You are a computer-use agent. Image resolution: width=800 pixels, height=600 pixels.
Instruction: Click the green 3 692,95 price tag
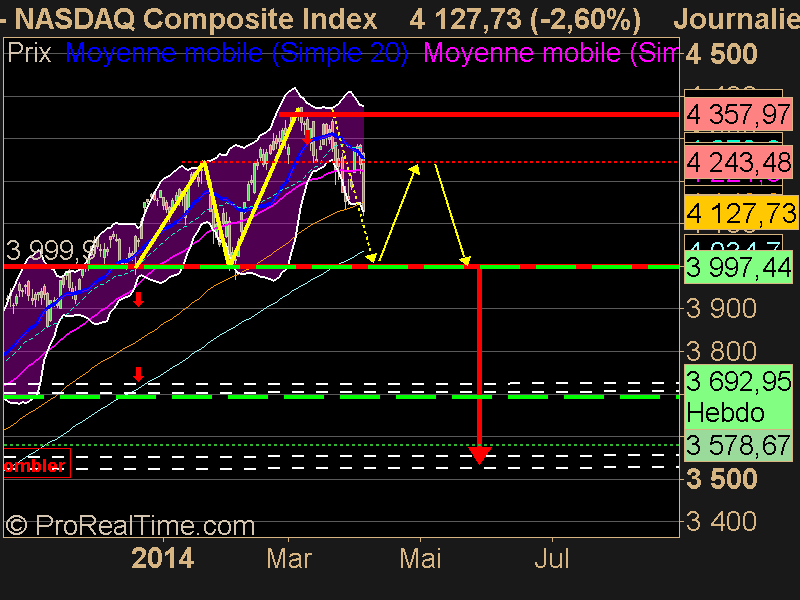[x=738, y=381]
